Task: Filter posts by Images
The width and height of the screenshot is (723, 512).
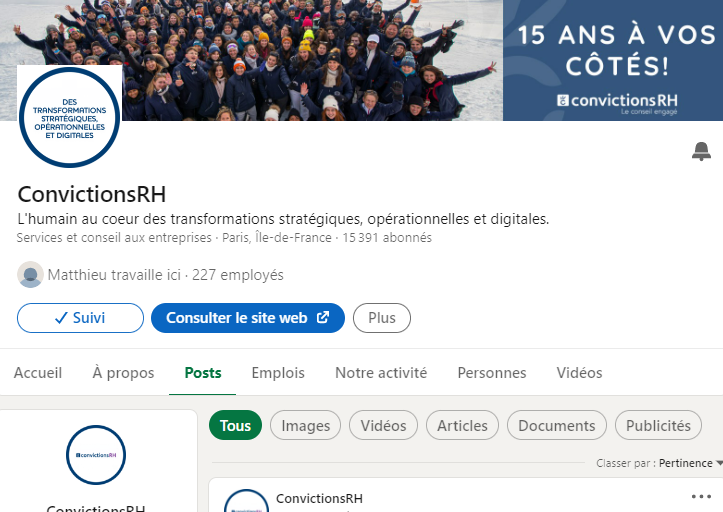Action: tap(305, 425)
